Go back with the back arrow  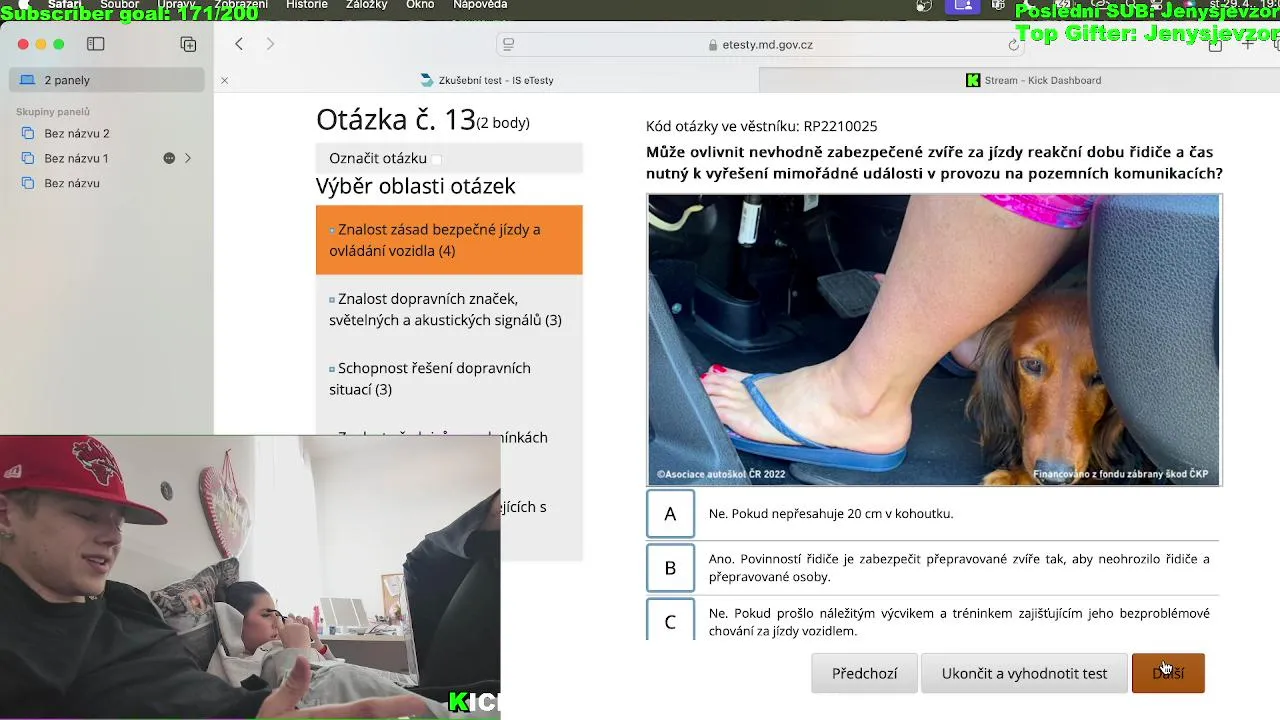tap(239, 44)
